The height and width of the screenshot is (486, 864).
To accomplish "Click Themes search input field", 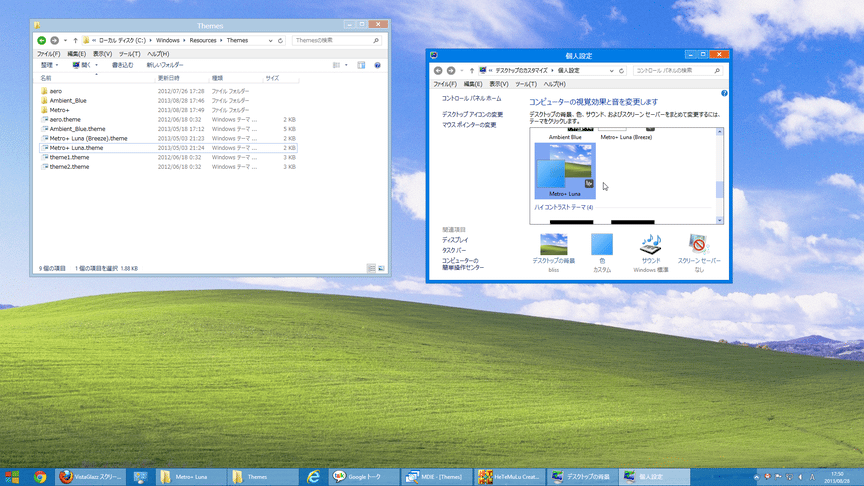I will point(332,41).
